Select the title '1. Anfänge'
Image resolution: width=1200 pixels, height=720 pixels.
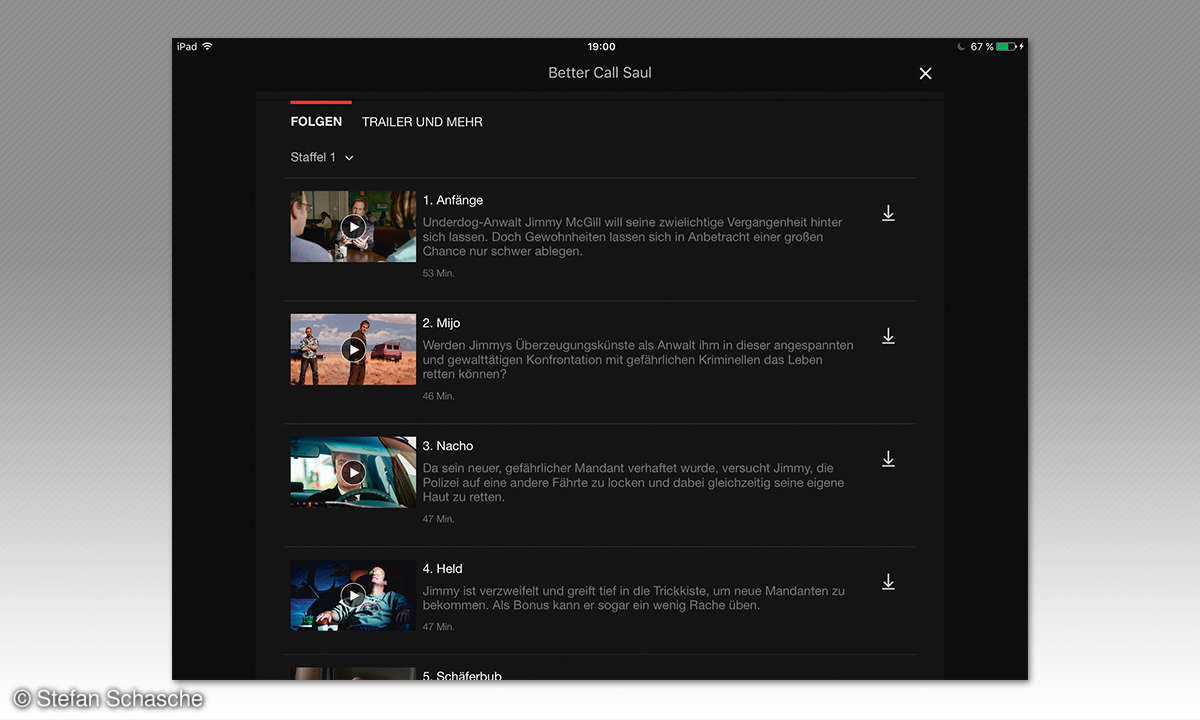[x=453, y=200]
